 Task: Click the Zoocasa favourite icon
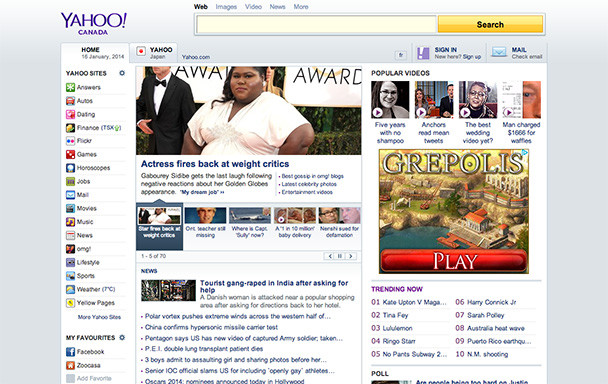pos(70,365)
